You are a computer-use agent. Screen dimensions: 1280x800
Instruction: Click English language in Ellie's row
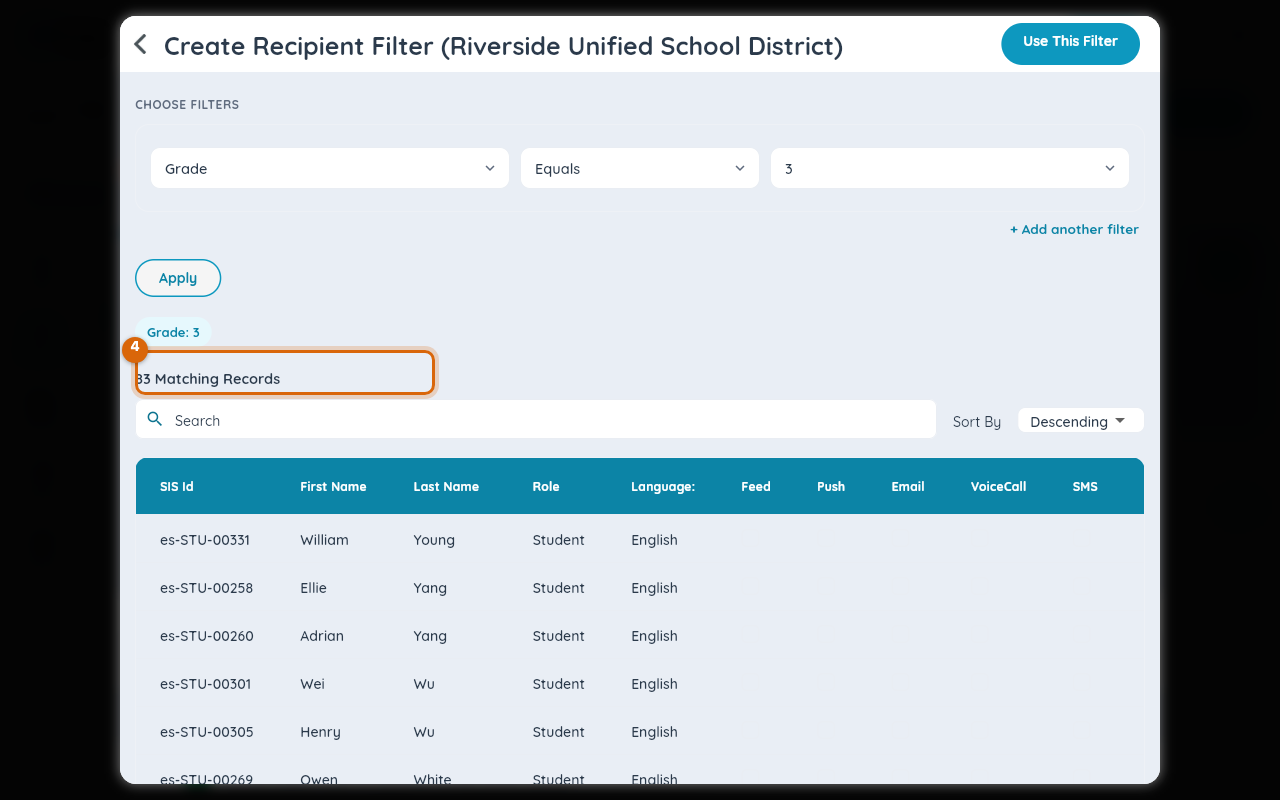pyautogui.click(x=654, y=588)
